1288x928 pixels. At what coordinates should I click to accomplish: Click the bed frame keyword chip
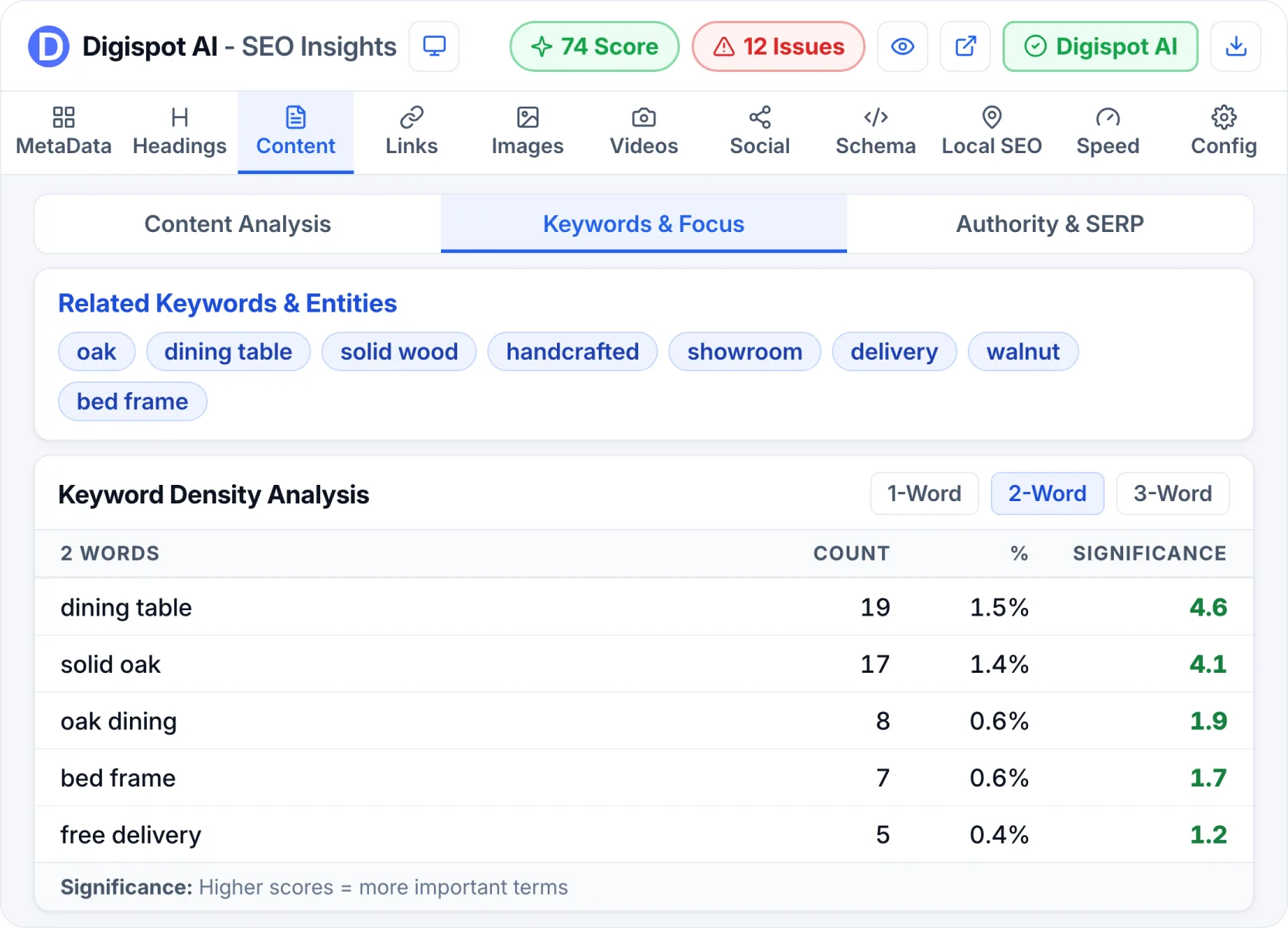(132, 401)
